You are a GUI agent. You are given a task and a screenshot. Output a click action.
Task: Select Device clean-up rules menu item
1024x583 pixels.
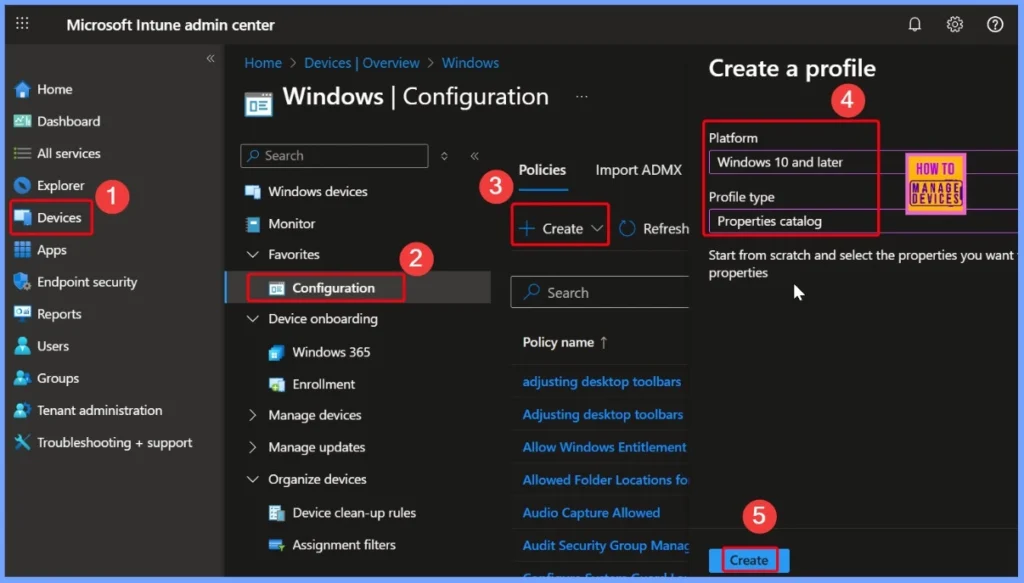point(354,513)
